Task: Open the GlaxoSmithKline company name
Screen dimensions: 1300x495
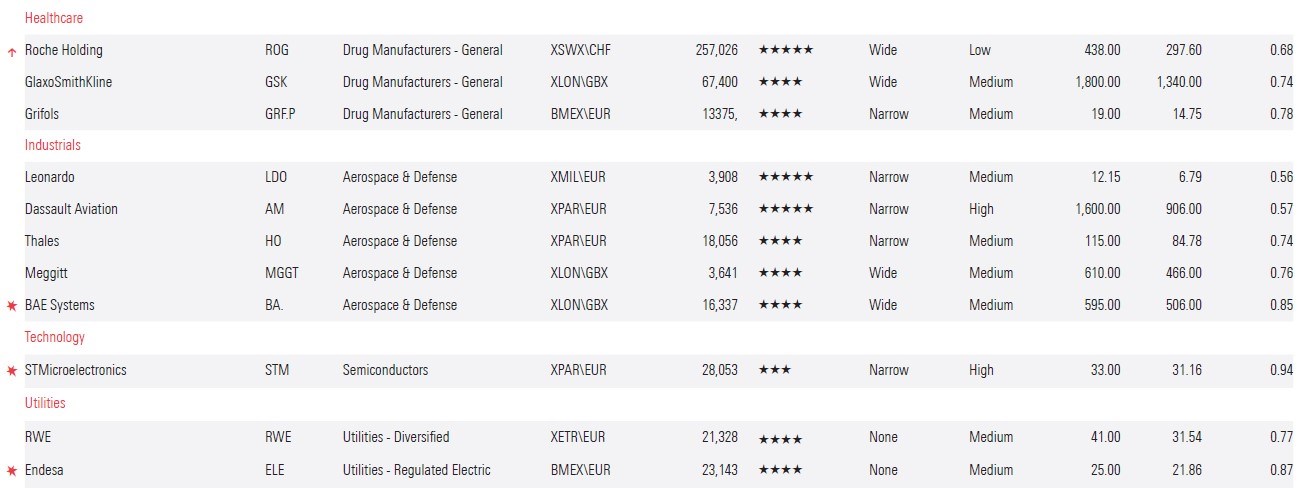Action: tap(68, 82)
